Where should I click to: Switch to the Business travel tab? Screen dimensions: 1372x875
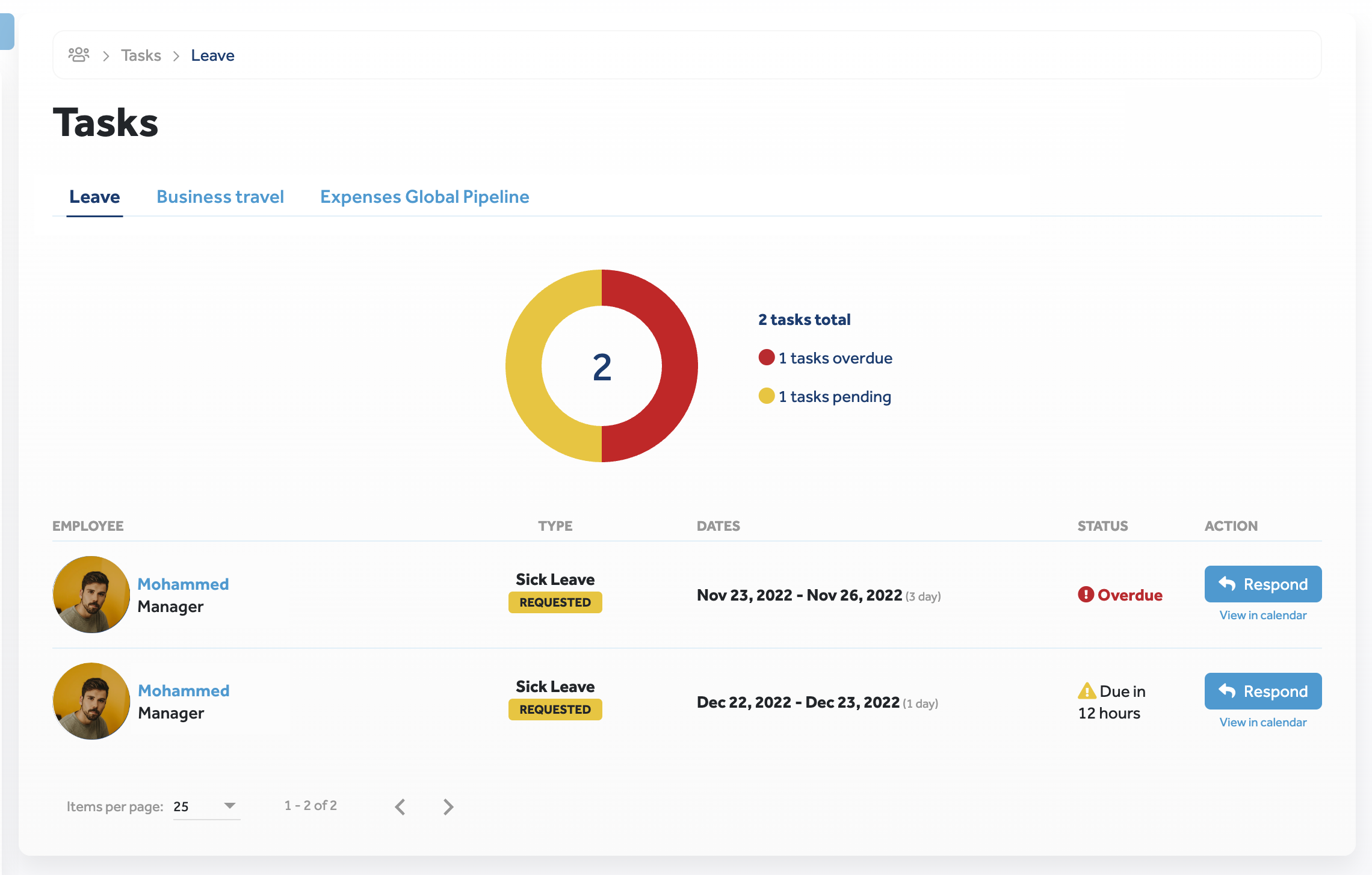[220, 197]
